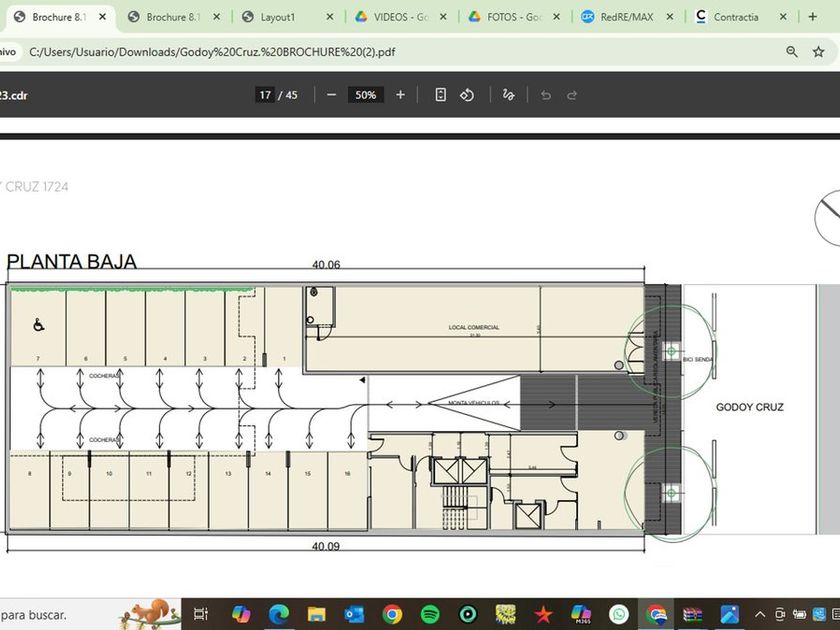Click the file path in address bar
Image resolution: width=840 pixels, height=630 pixels.
[x=212, y=51]
